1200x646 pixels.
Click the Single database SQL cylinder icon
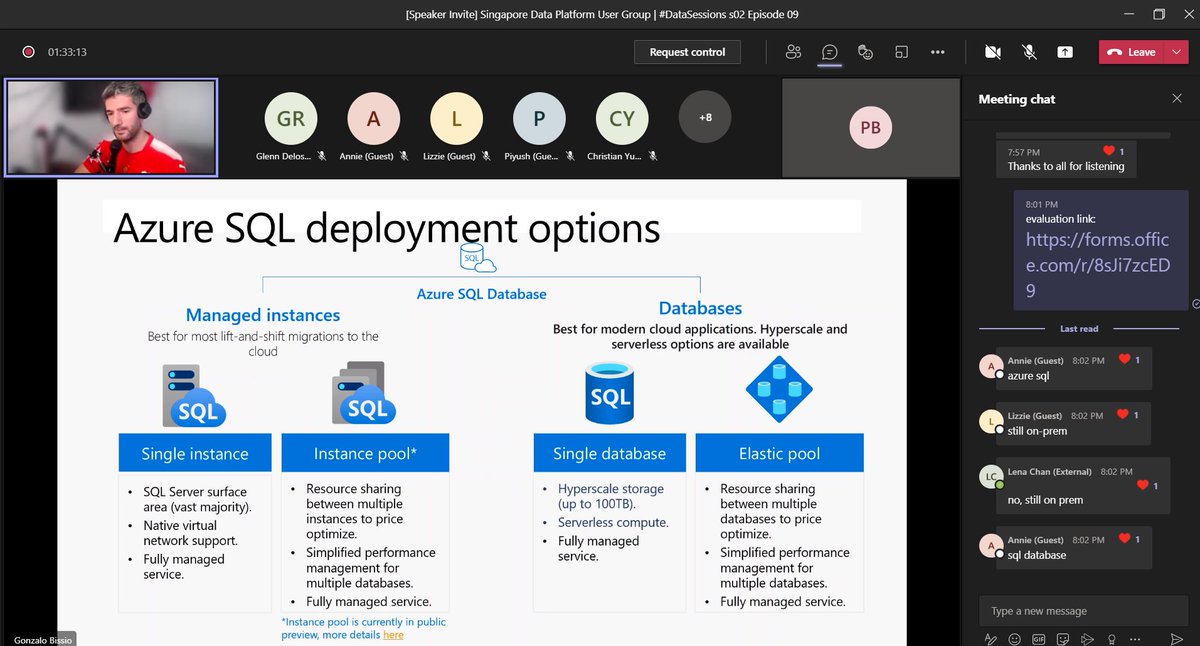tap(610, 392)
